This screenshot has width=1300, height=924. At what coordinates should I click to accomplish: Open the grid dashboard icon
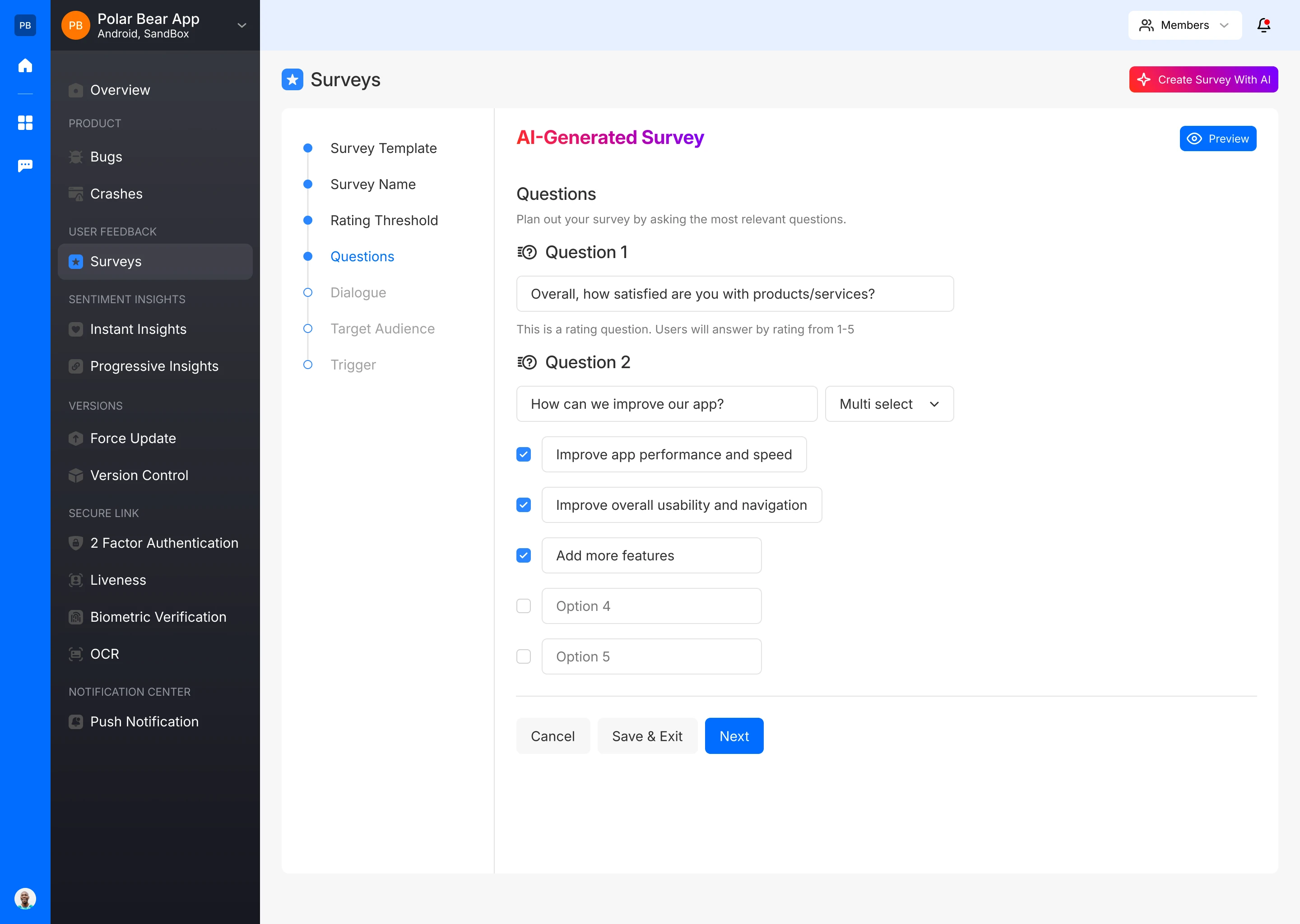coord(25,122)
